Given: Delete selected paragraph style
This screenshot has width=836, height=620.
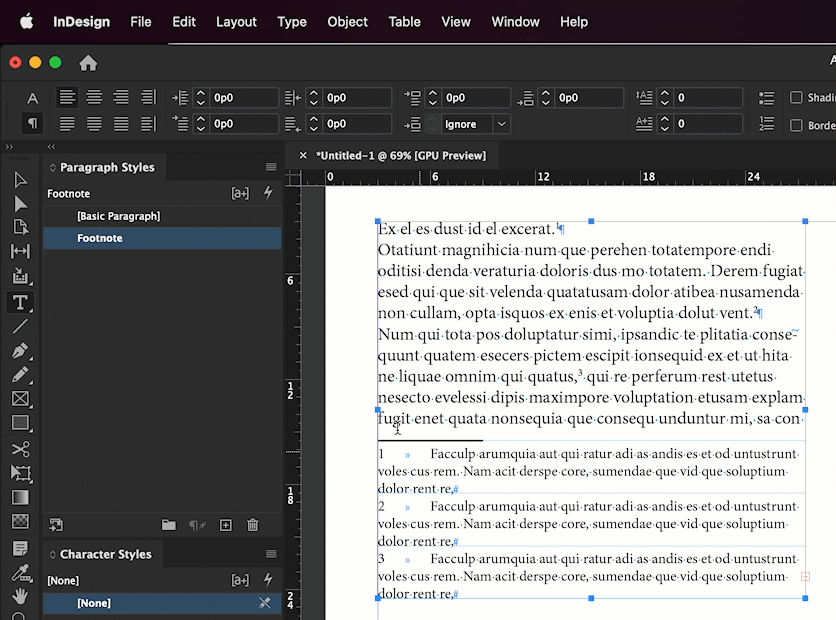Looking at the screenshot, I should 253,525.
